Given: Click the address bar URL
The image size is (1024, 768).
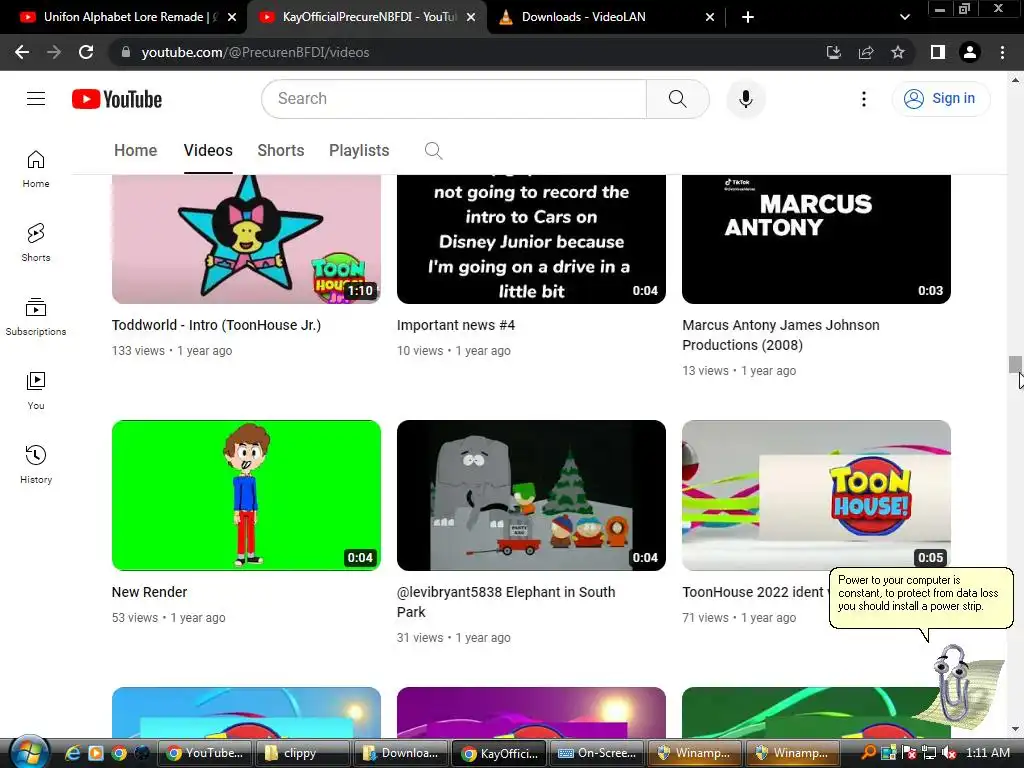Looking at the screenshot, I should [x=255, y=52].
